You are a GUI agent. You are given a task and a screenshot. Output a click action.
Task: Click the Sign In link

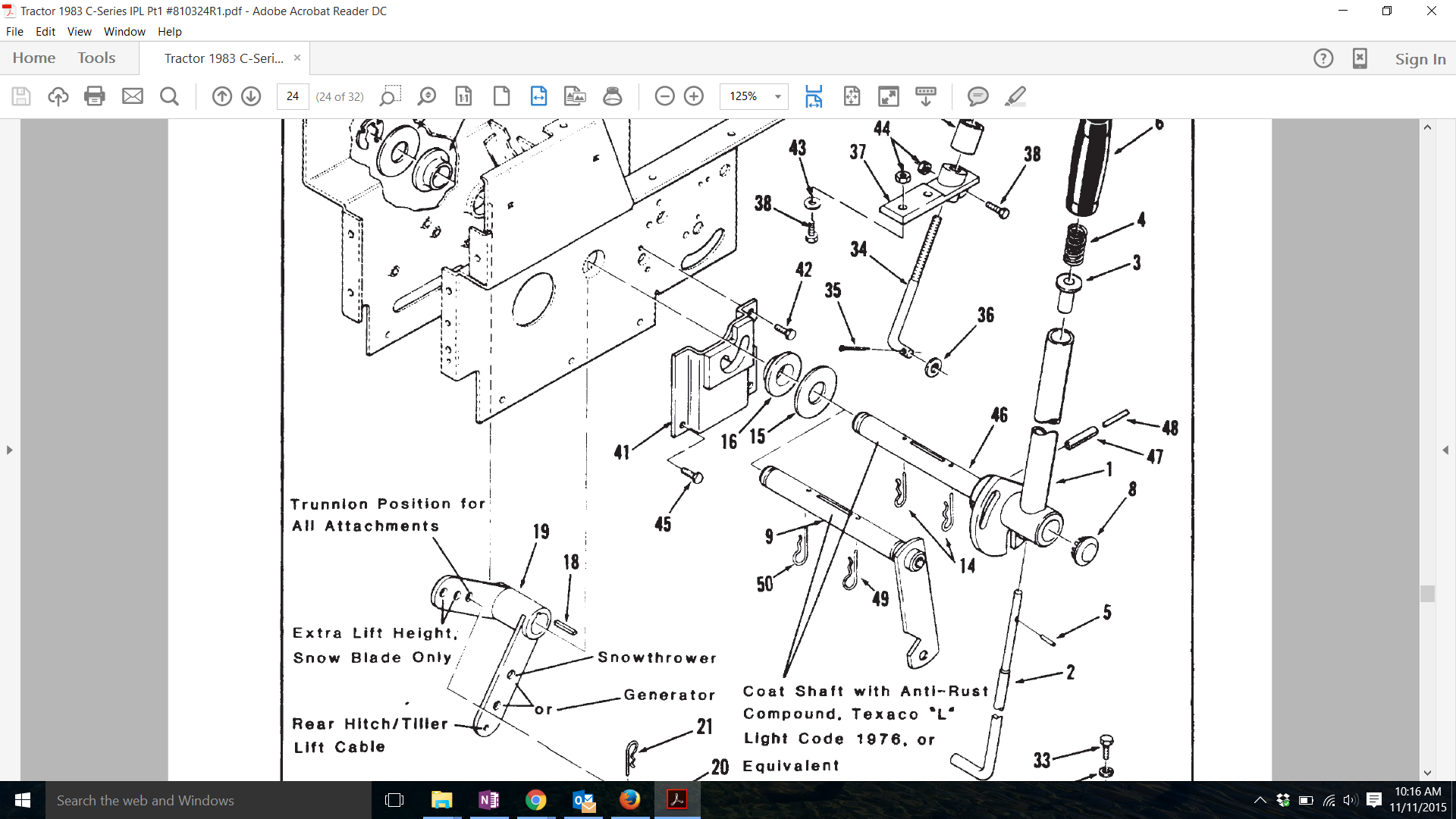tap(1420, 58)
